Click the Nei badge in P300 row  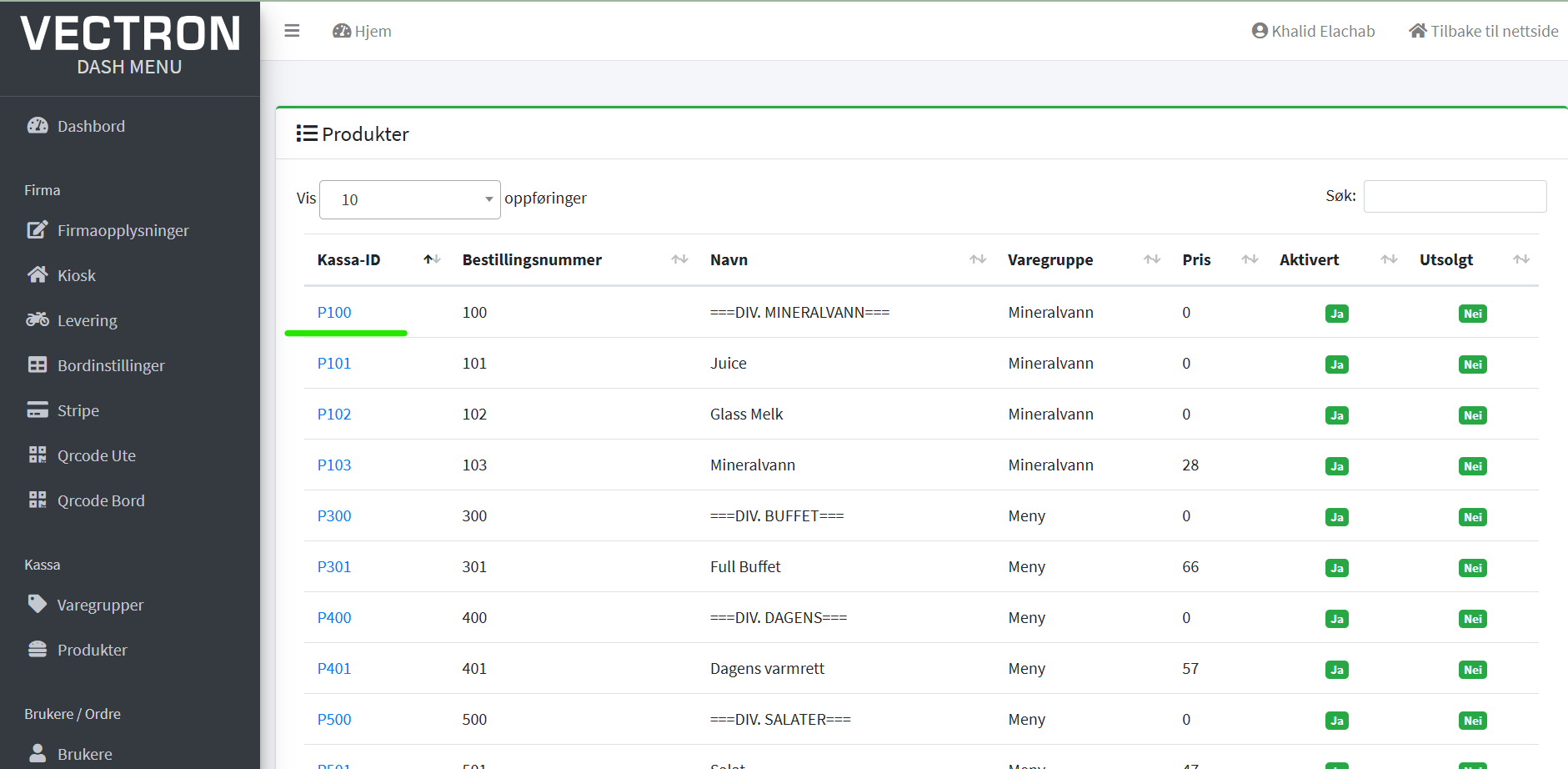click(1473, 517)
